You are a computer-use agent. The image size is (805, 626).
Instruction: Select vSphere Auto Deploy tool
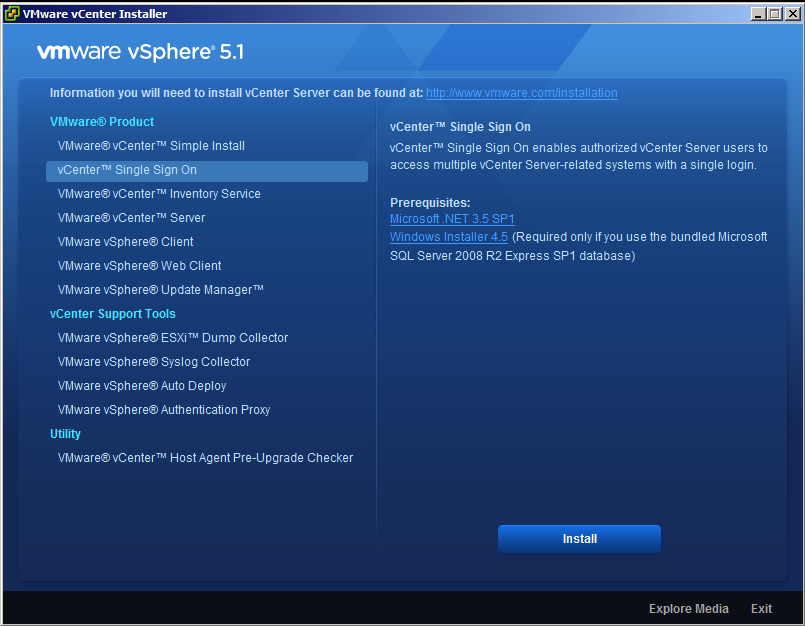point(142,386)
